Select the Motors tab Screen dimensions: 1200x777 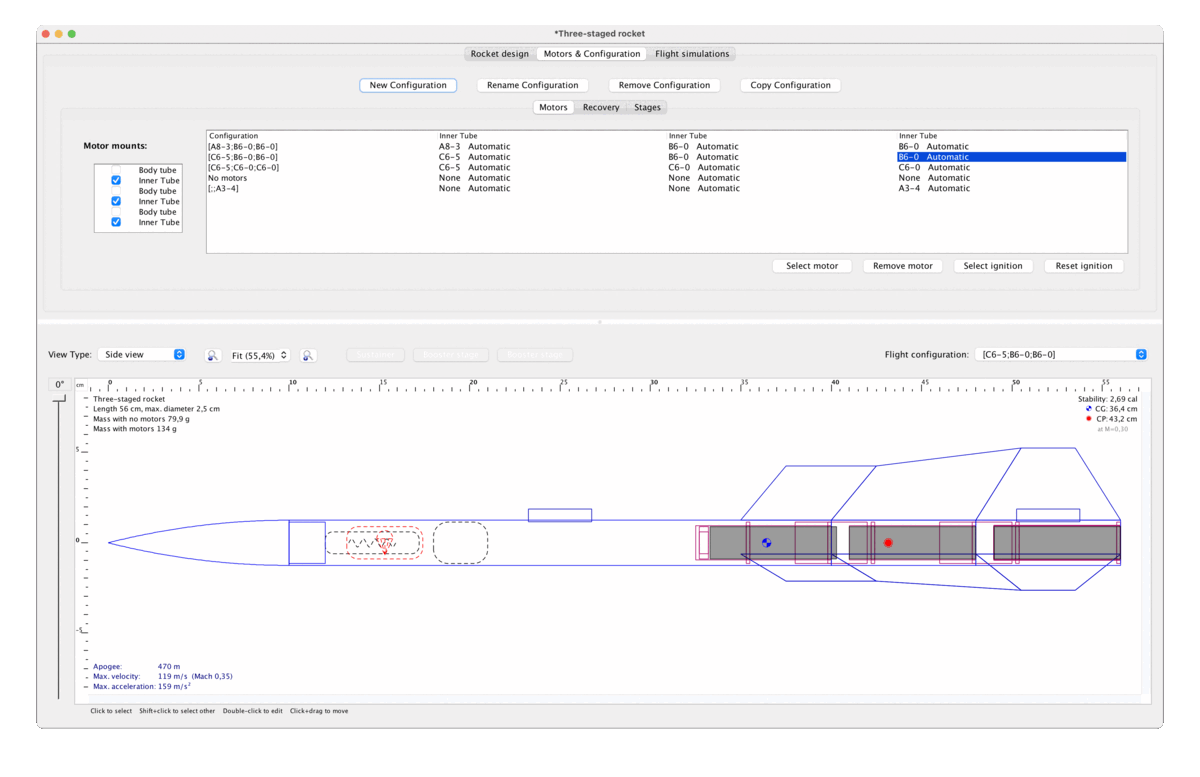click(553, 107)
